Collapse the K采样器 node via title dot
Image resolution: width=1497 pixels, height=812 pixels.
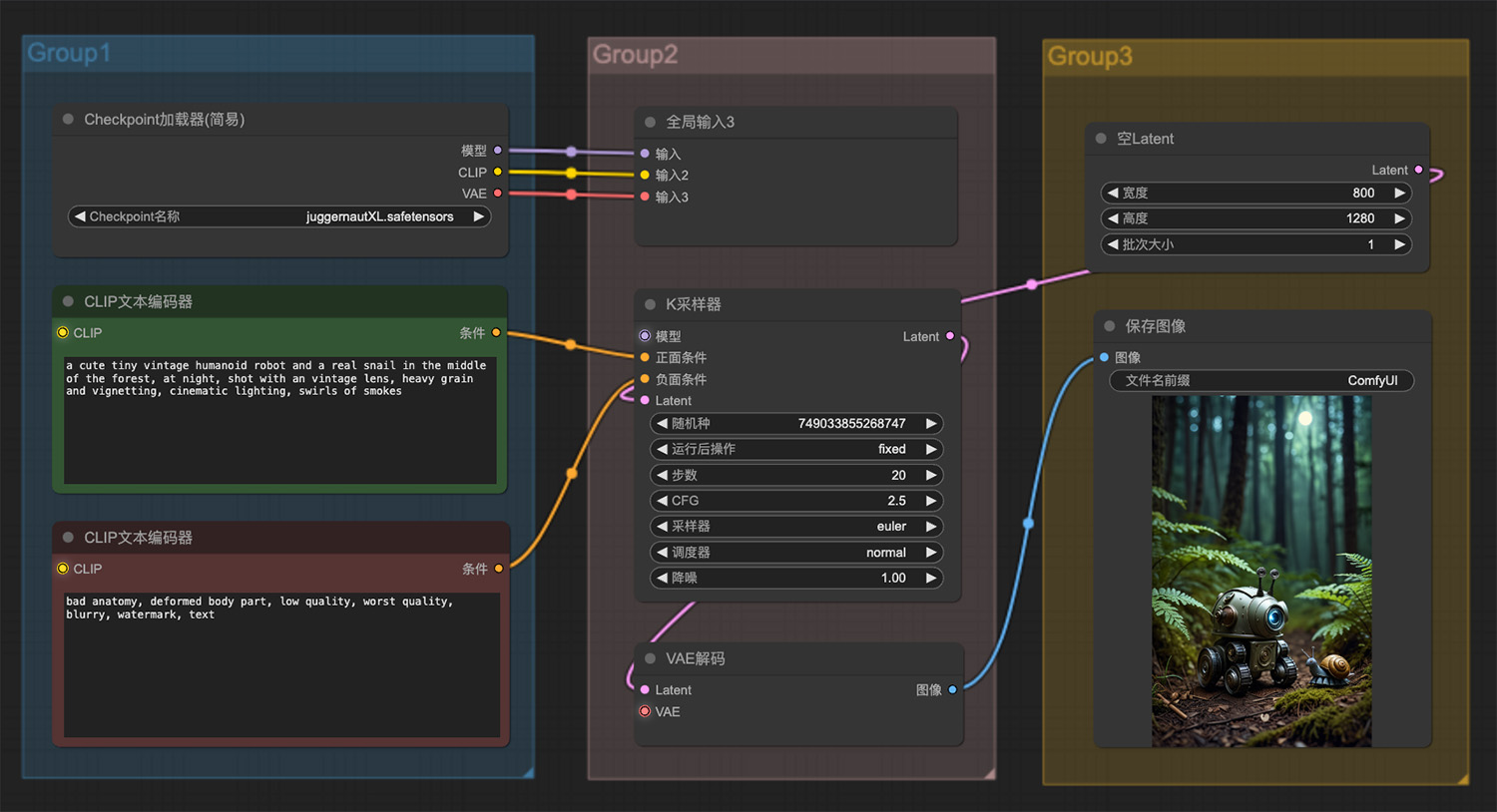650,304
